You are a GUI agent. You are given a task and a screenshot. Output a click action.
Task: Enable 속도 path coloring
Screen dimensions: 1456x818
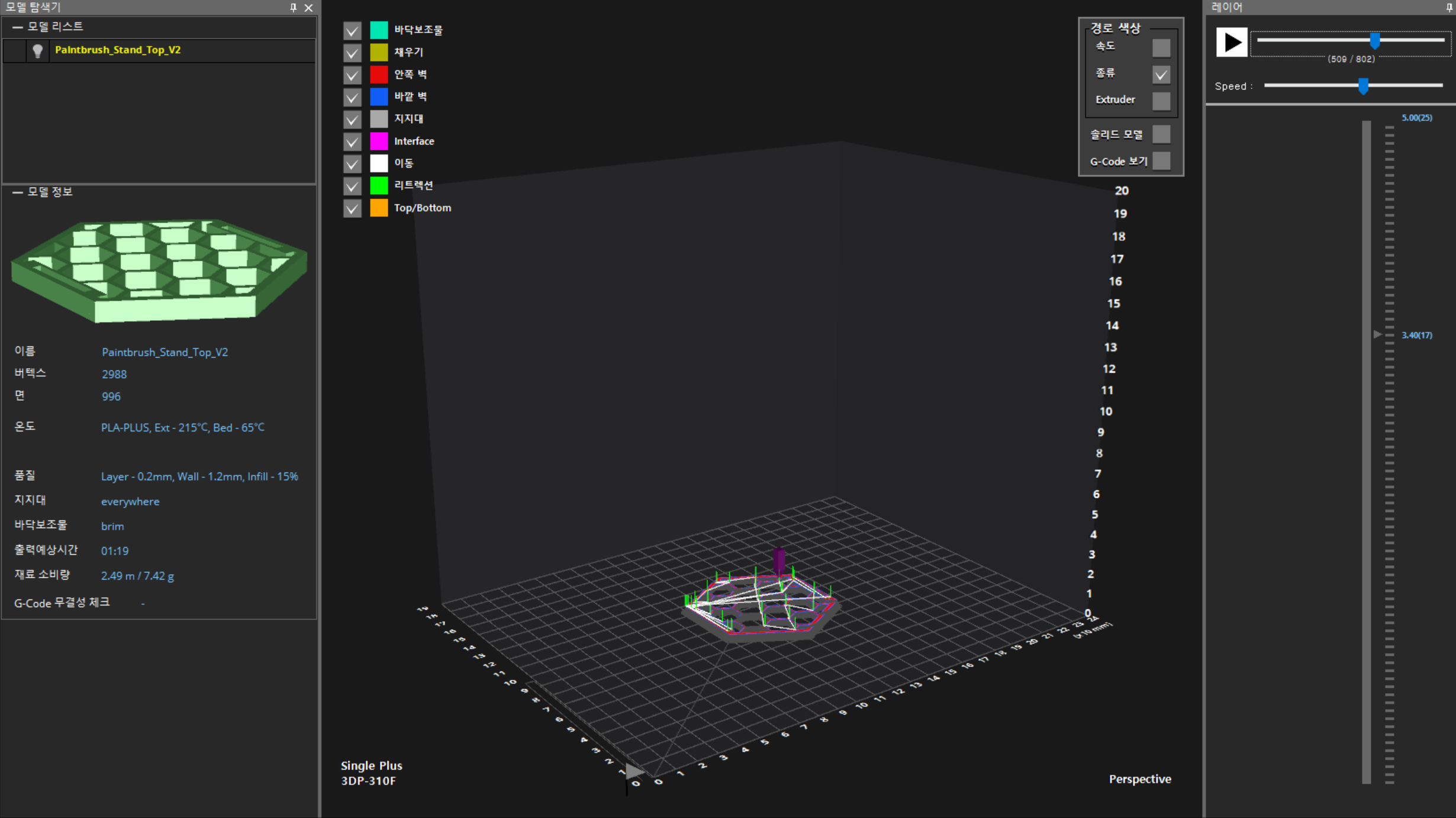point(1161,48)
